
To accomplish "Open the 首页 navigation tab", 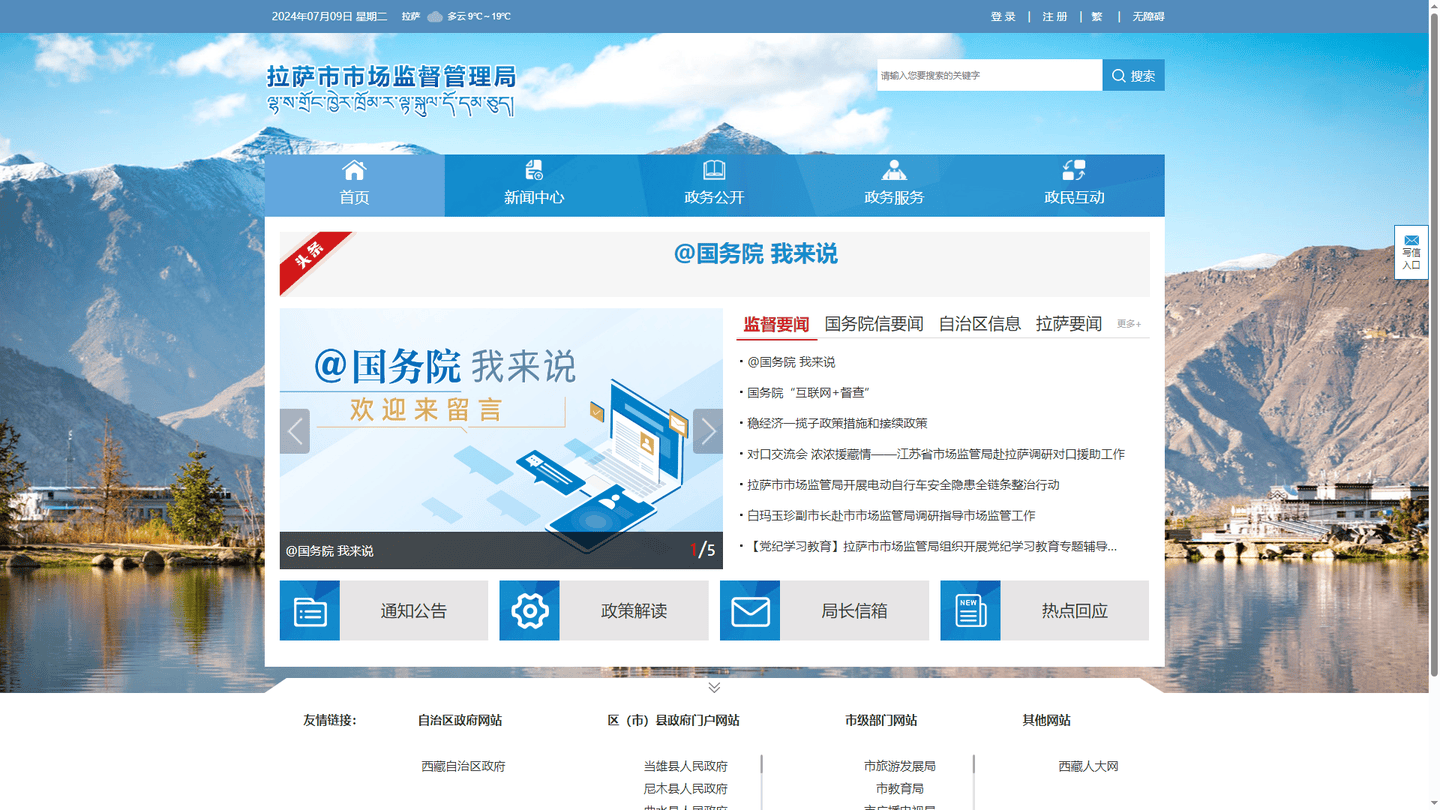I will click(354, 186).
